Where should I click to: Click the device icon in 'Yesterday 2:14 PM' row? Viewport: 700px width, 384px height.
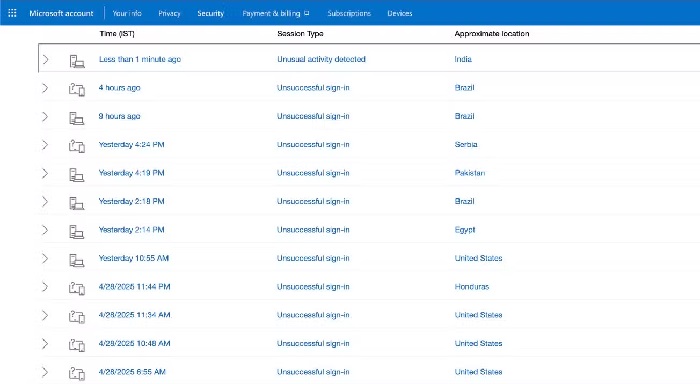pyautogui.click(x=77, y=232)
